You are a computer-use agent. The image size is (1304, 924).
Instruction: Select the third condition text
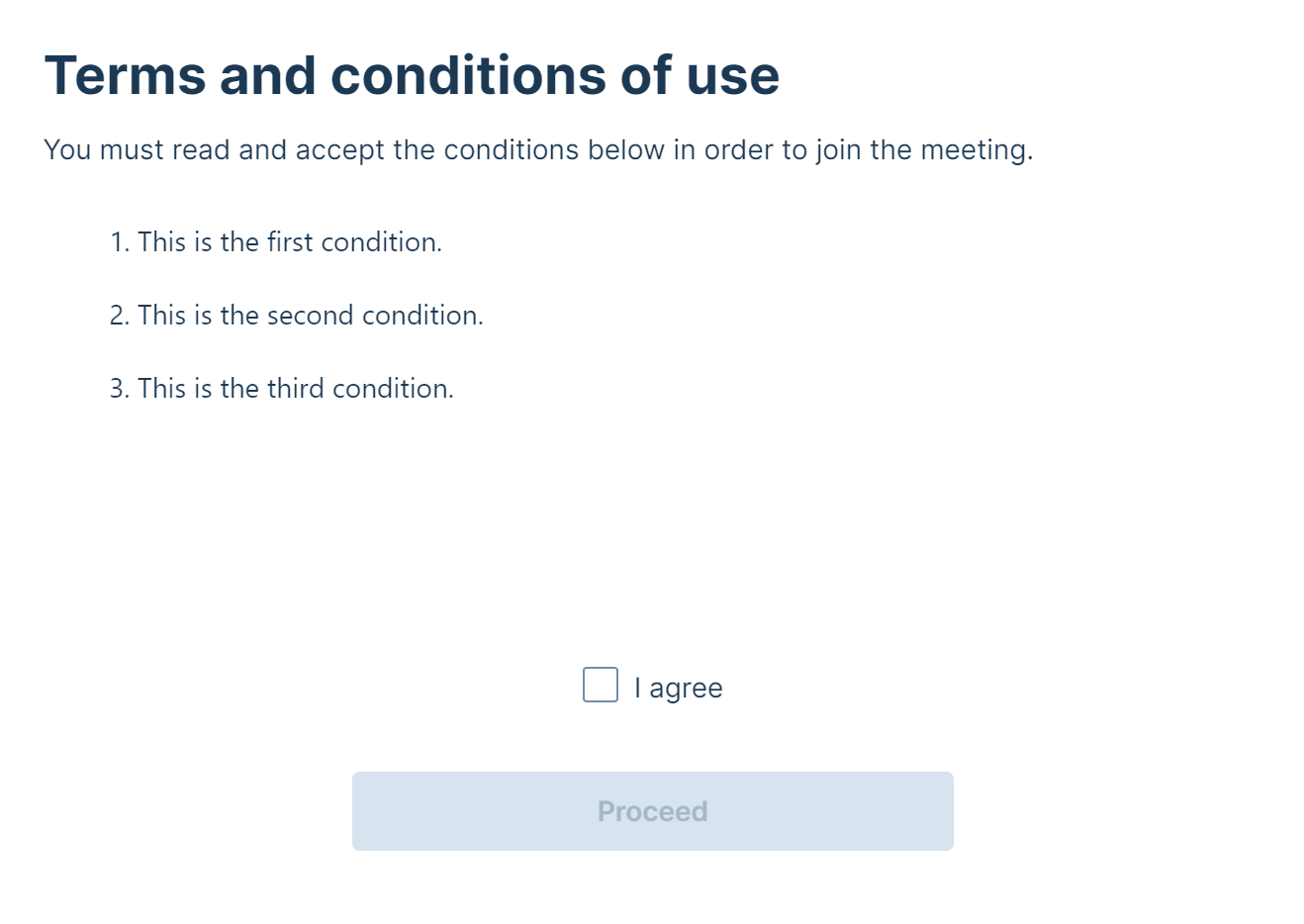(x=296, y=389)
